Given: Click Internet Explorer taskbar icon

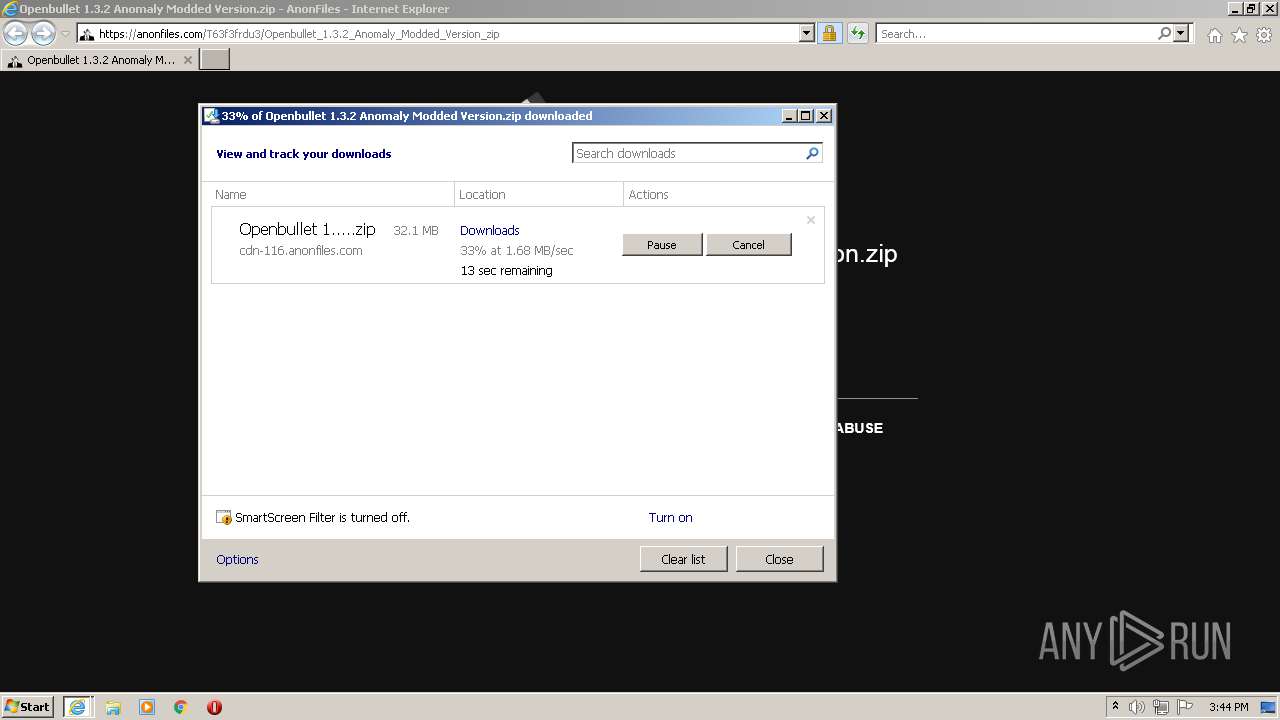Looking at the screenshot, I should (x=77, y=707).
